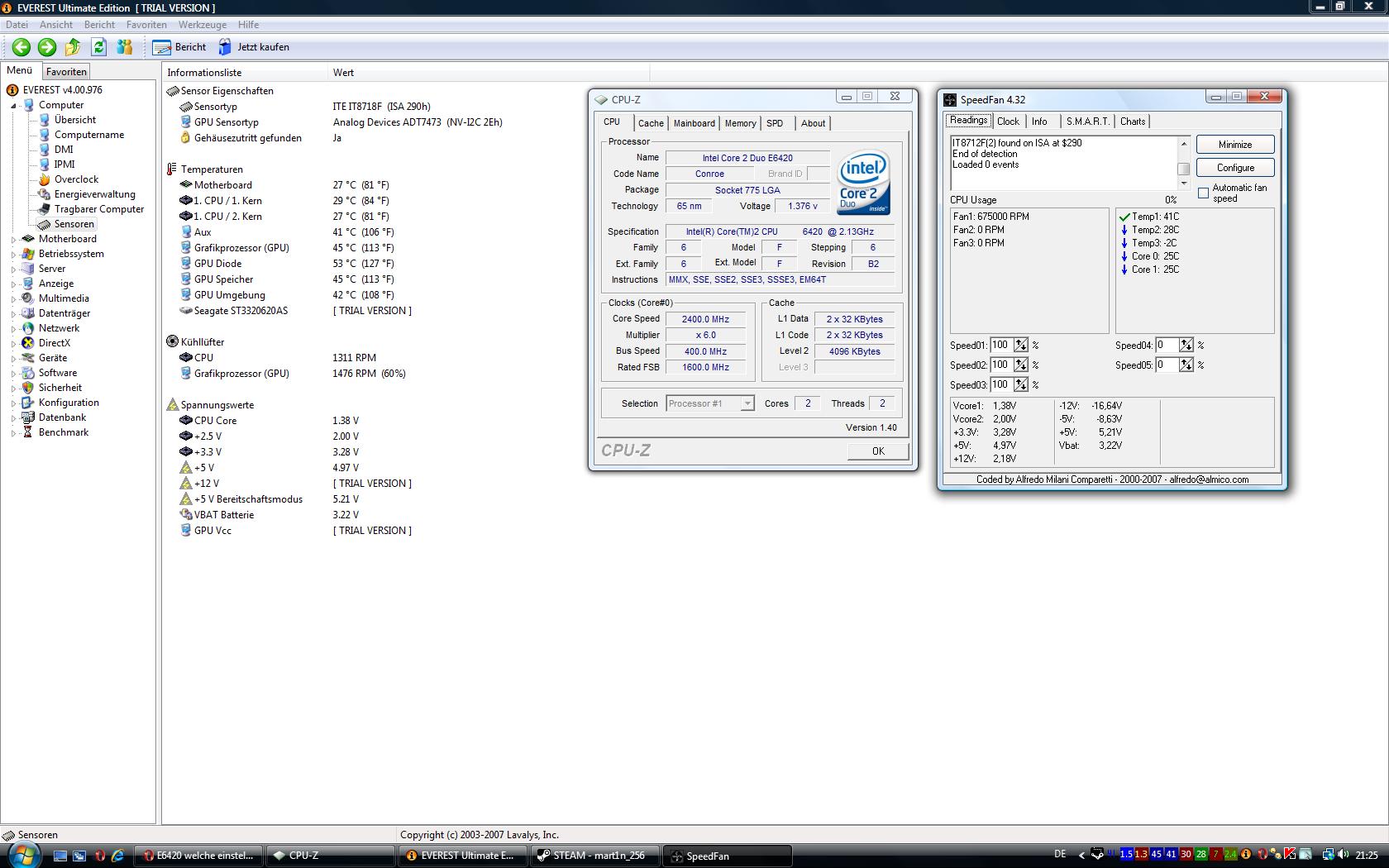Click the Kühllüfter group header
Screen dimensions: 1389x868
[x=203, y=342]
